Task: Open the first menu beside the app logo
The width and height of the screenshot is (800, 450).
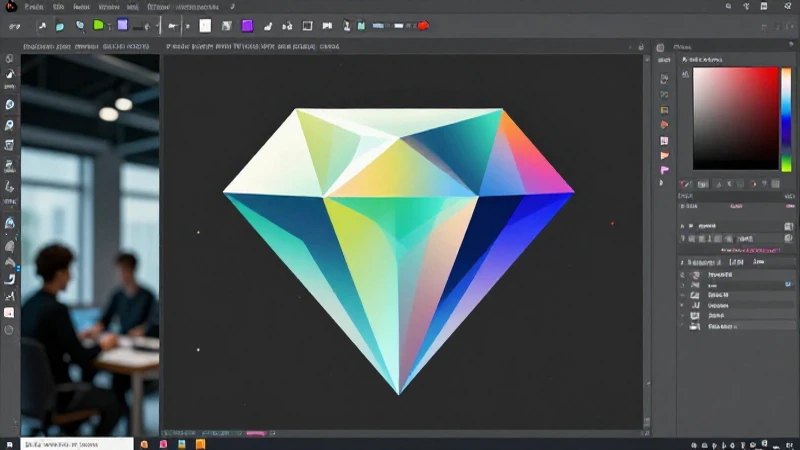Action: (x=34, y=7)
